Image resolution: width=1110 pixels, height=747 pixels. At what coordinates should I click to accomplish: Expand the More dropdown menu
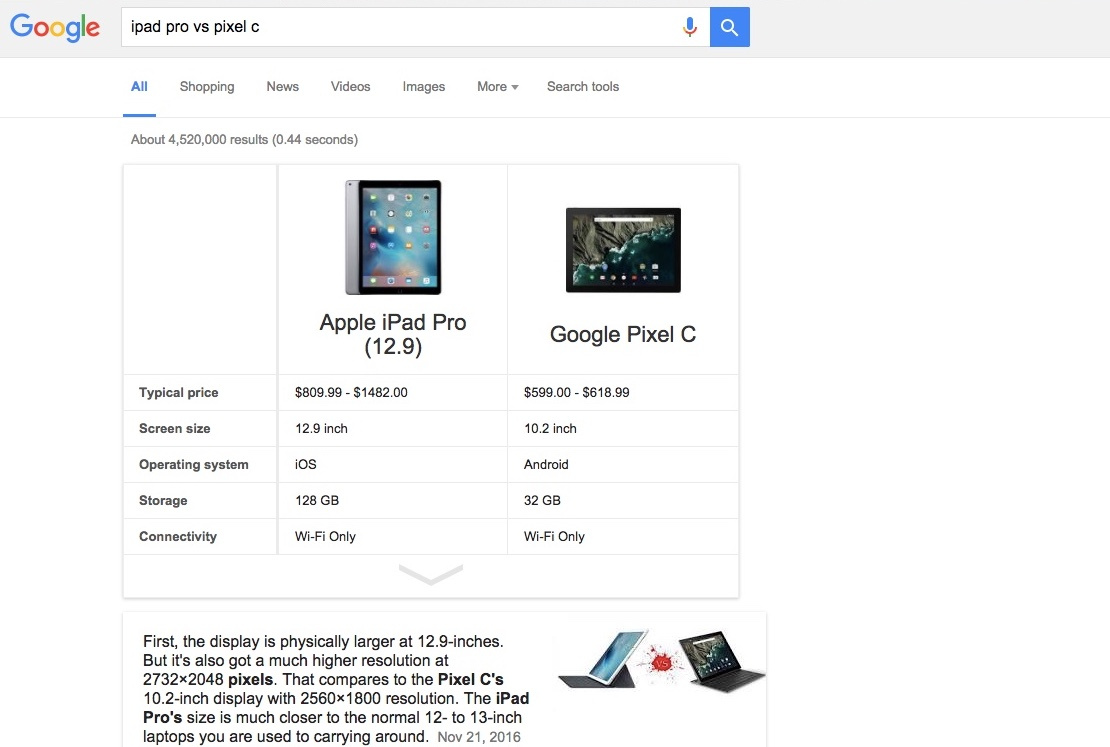(x=497, y=87)
